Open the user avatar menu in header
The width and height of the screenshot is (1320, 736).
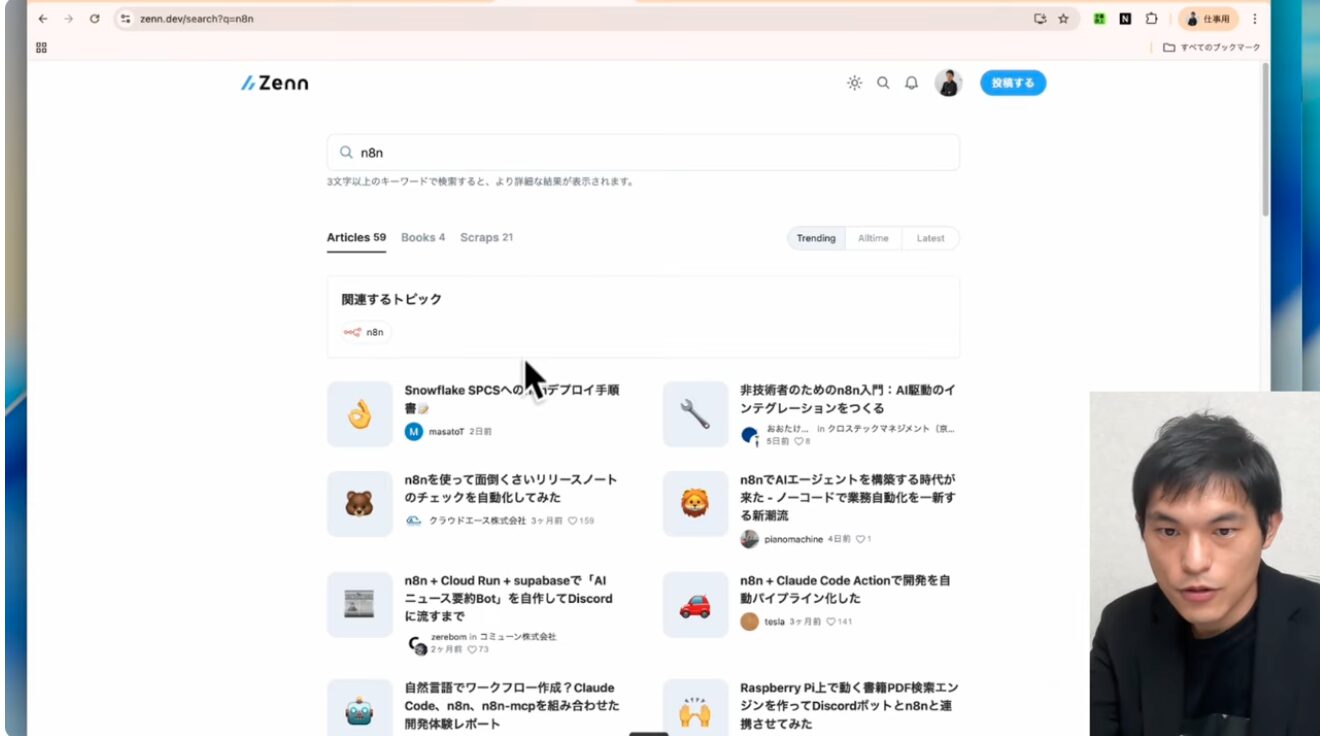(948, 83)
